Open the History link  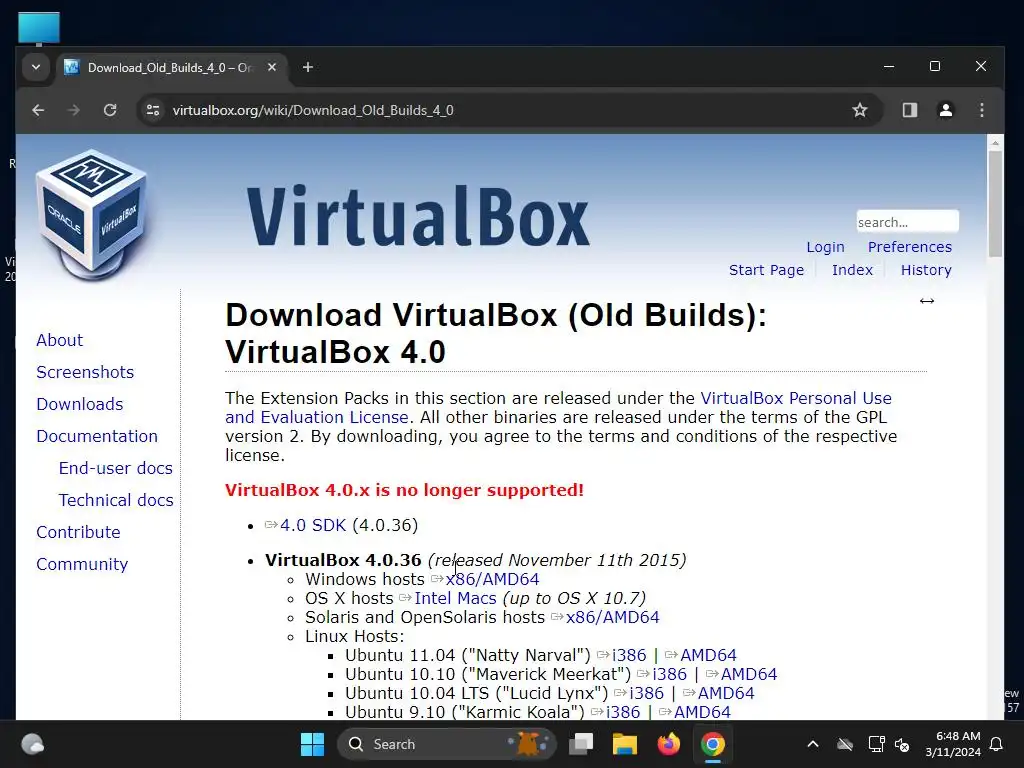[x=926, y=270]
